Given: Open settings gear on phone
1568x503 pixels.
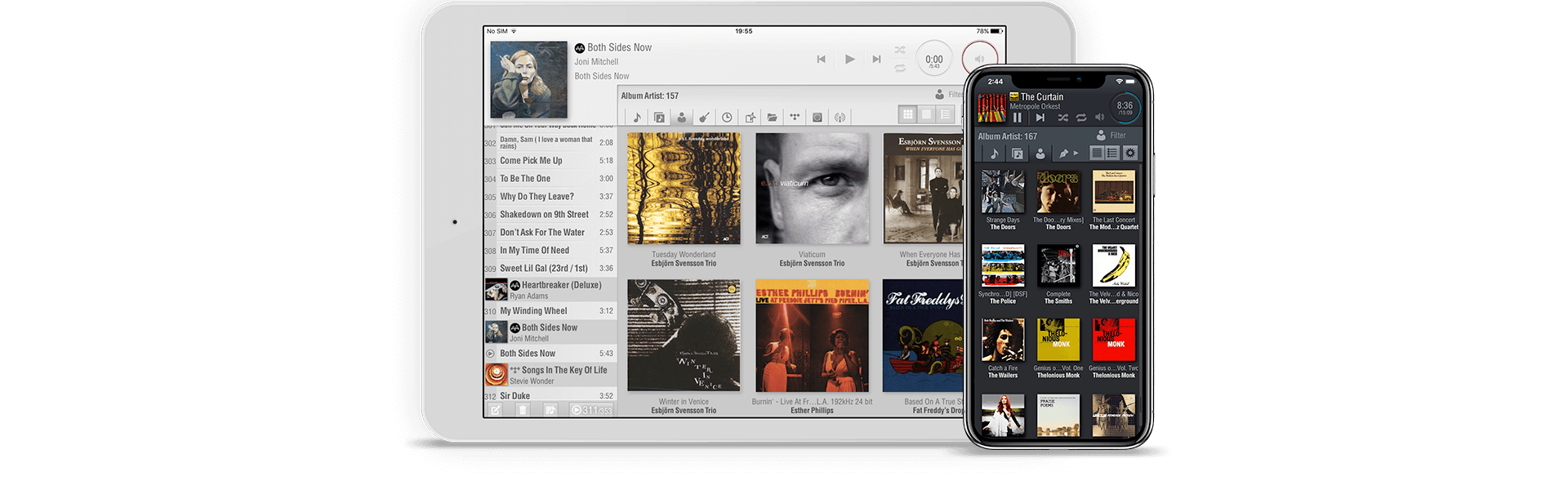Looking at the screenshot, I should (1130, 153).
